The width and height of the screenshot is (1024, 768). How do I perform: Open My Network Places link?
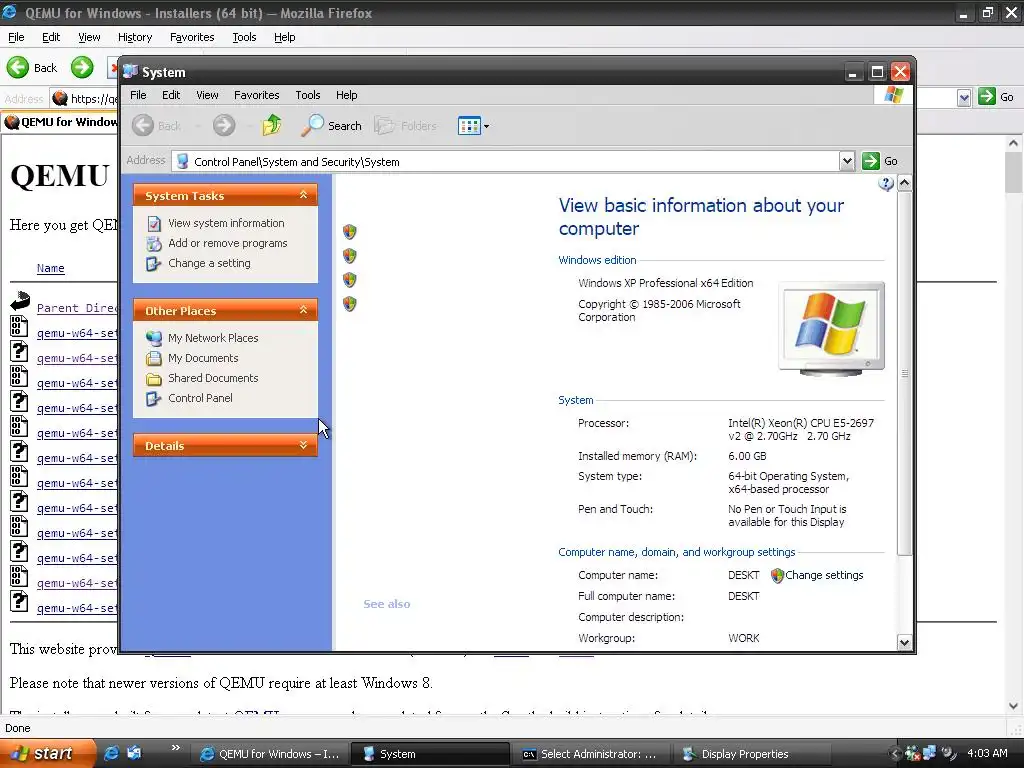tap(213, 338)
